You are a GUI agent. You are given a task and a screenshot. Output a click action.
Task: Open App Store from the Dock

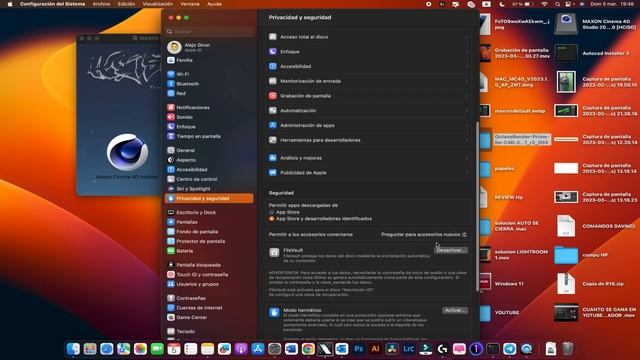click(x=258, y=349)
